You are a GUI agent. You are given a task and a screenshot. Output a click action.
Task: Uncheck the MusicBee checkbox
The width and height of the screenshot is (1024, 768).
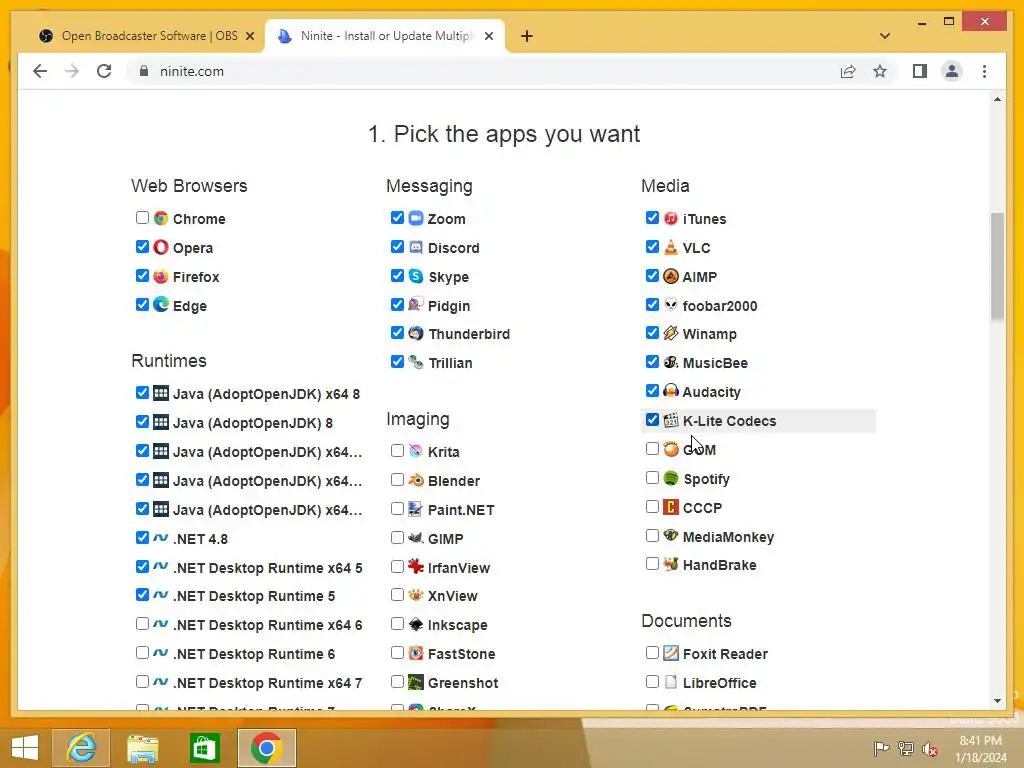click(x=652, y=361)
